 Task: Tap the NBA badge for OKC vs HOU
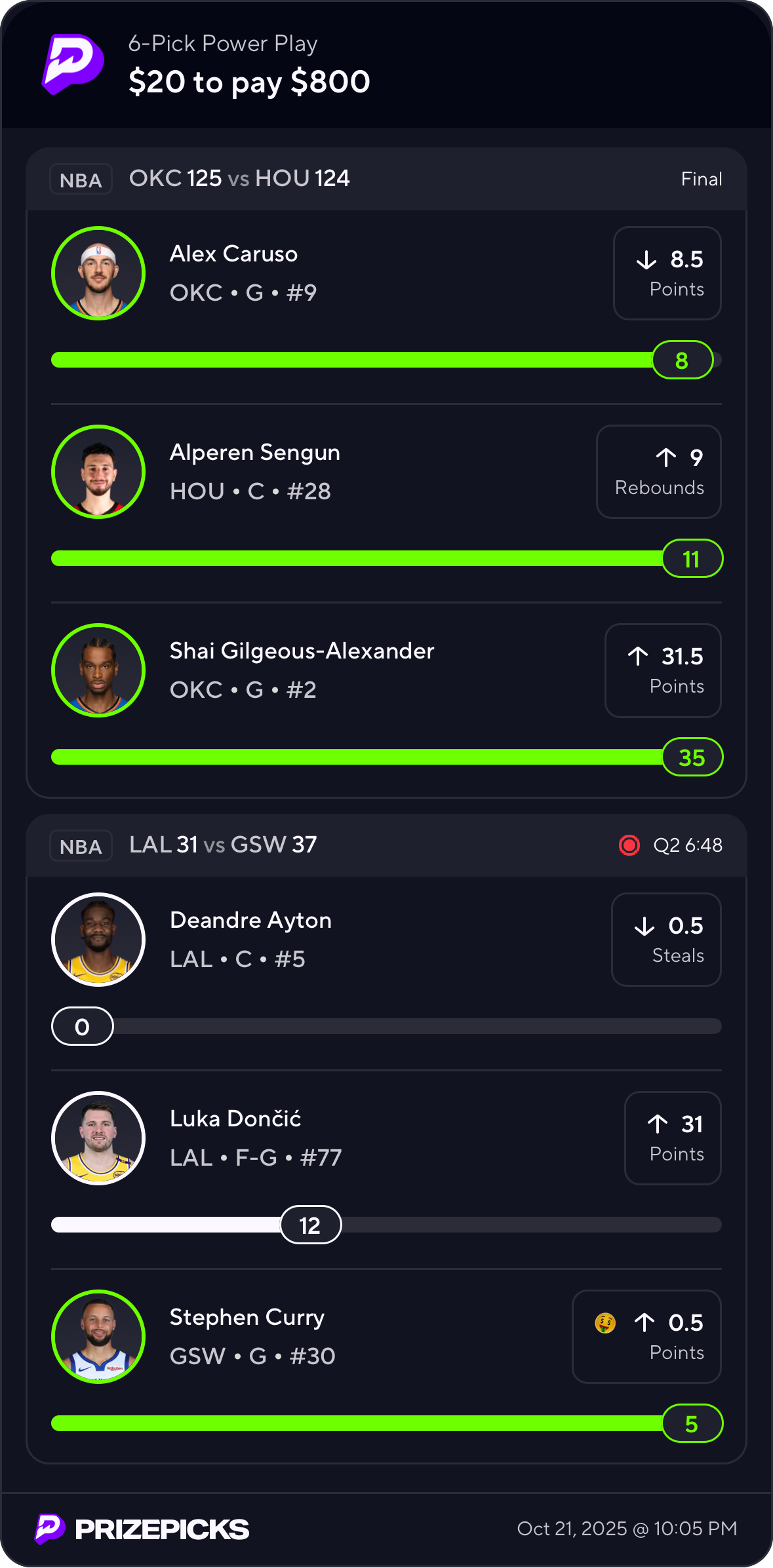pyautogui.click(x=81, y=180)
